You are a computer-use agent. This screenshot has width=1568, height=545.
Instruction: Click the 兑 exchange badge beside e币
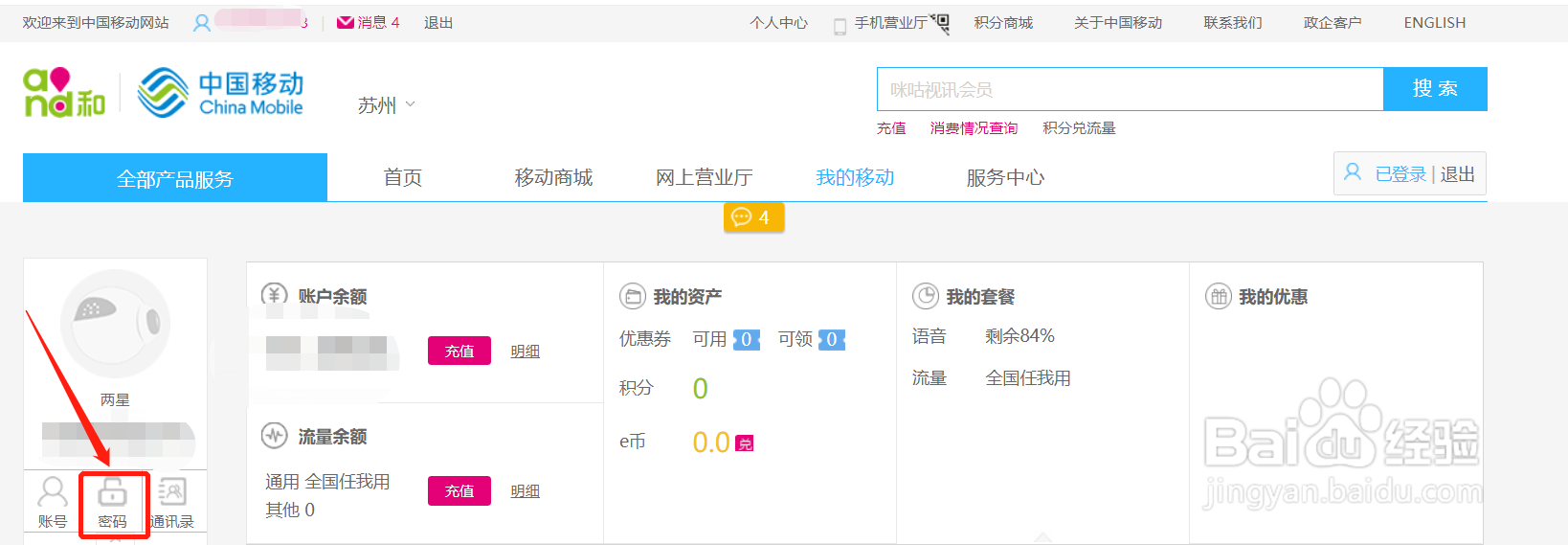(x=745, y=443)
